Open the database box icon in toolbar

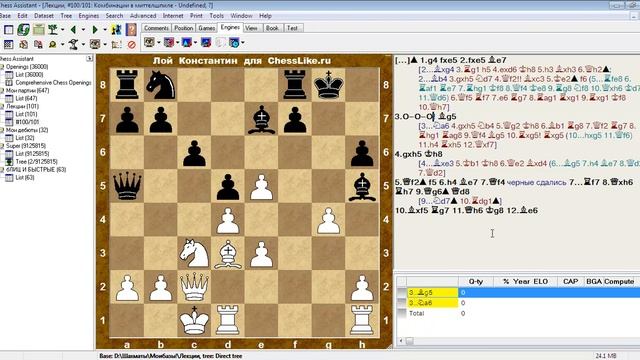coord(39,30)
